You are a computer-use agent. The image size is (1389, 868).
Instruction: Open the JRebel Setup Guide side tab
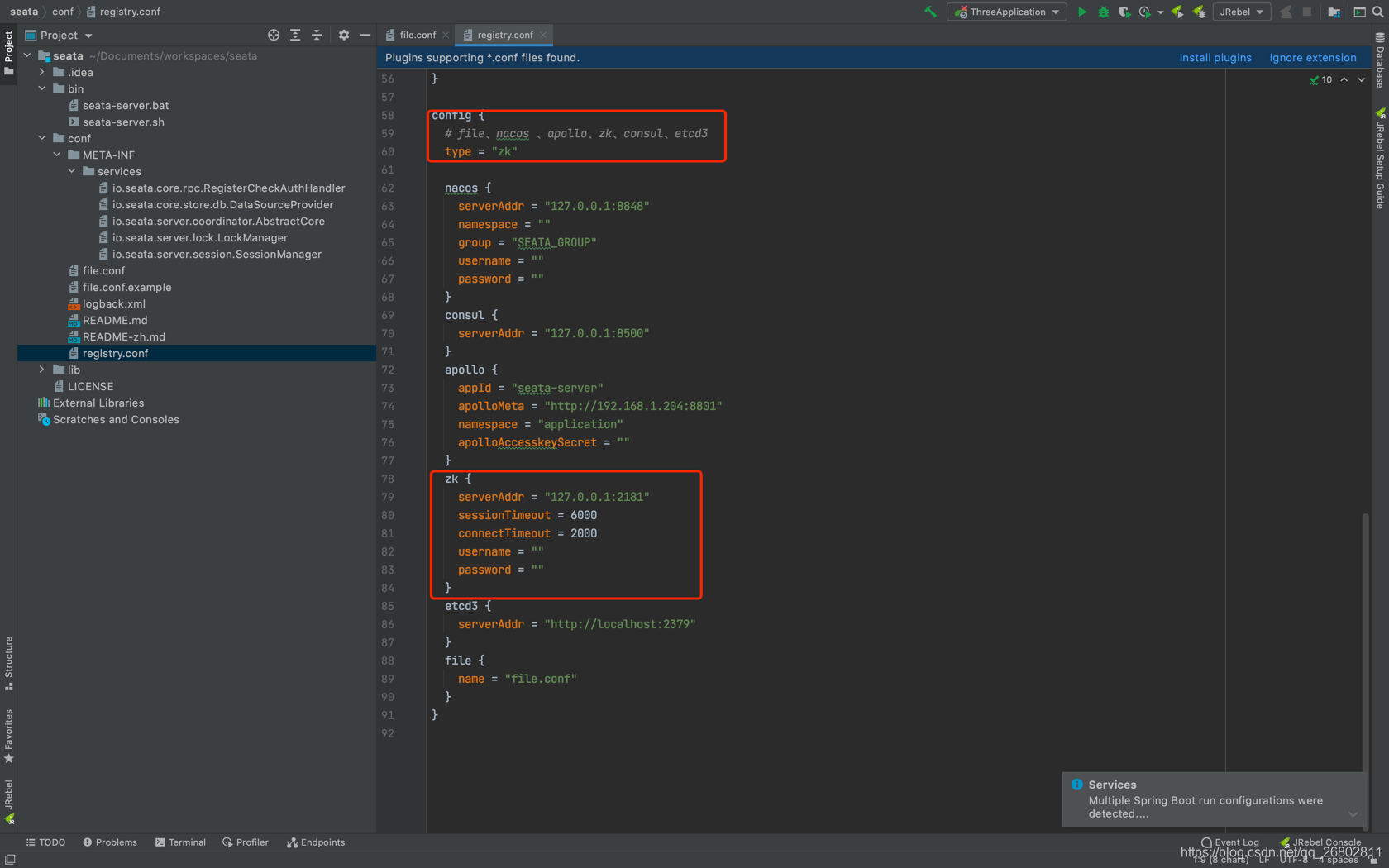point(1380,159)
